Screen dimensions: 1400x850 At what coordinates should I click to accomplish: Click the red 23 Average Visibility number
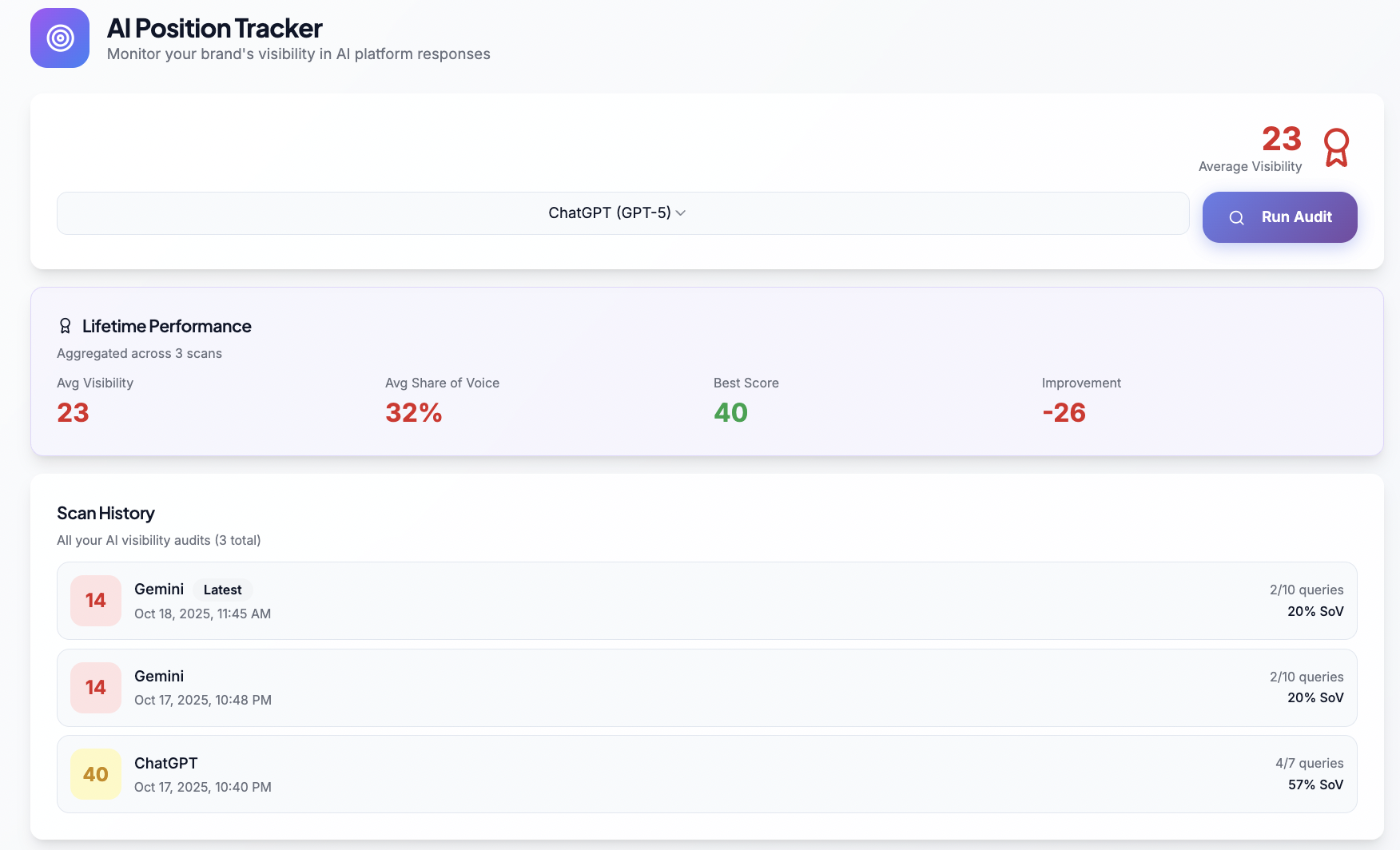coord(1280,140)
